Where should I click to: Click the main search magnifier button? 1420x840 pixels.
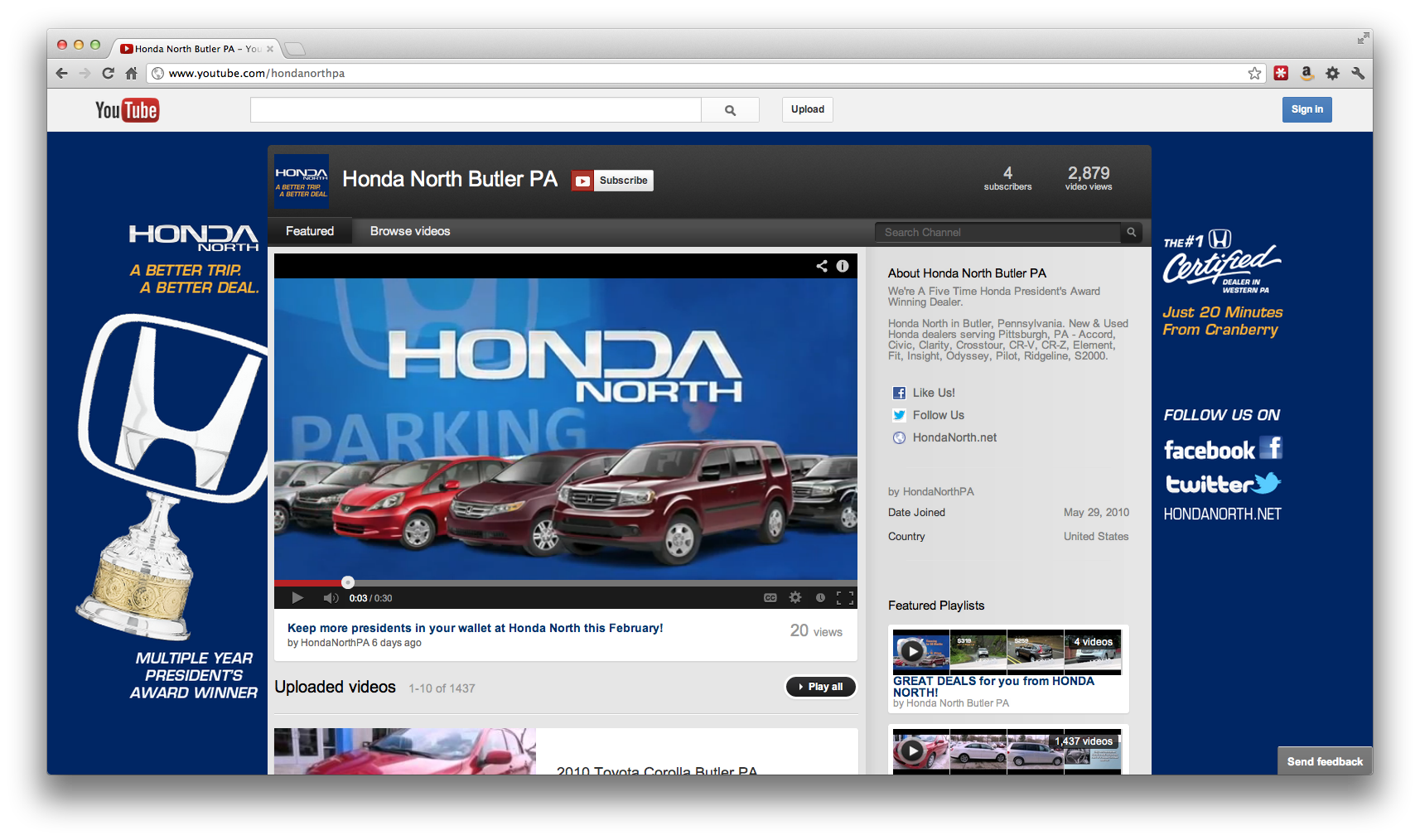point(730,109)
